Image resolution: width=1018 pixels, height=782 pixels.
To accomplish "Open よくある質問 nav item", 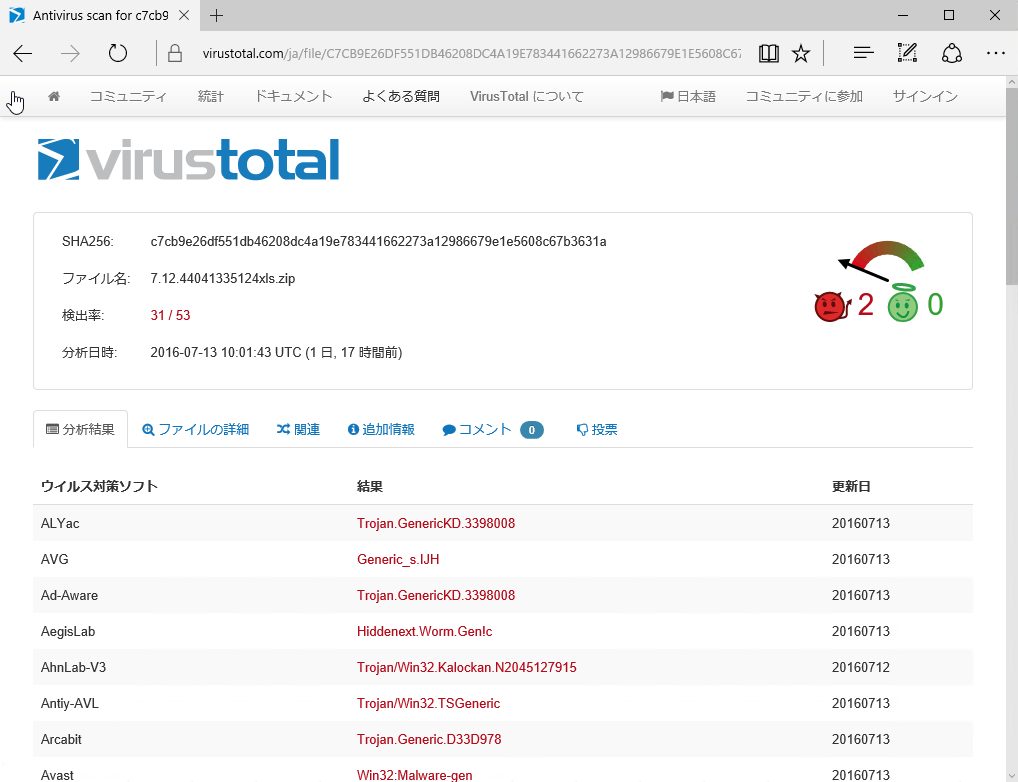I will click(x=401, y=96).
